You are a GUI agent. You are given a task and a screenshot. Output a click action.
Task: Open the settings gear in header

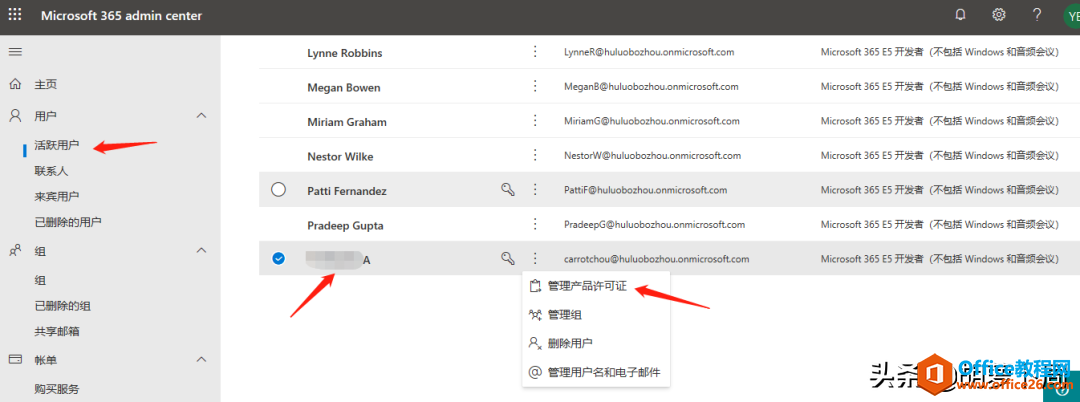pos(999,15)
